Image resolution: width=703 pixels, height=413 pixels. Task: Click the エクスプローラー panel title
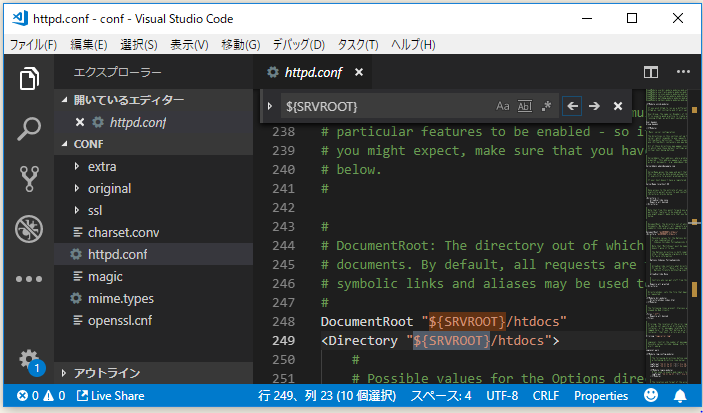click(117, 73)
